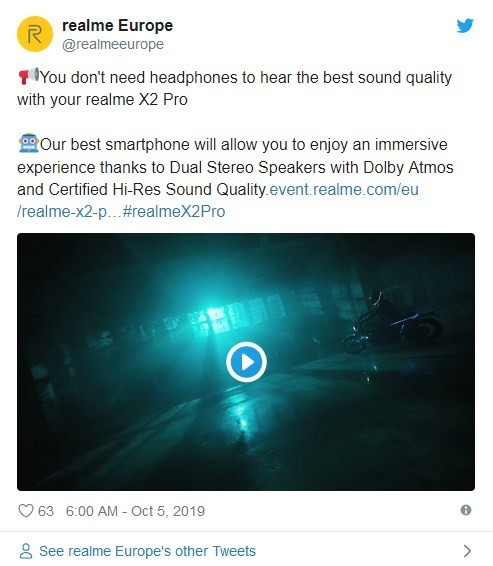Click the tweet text about headphones
This screenshot has width=493, height=566.
click(234, 88)
